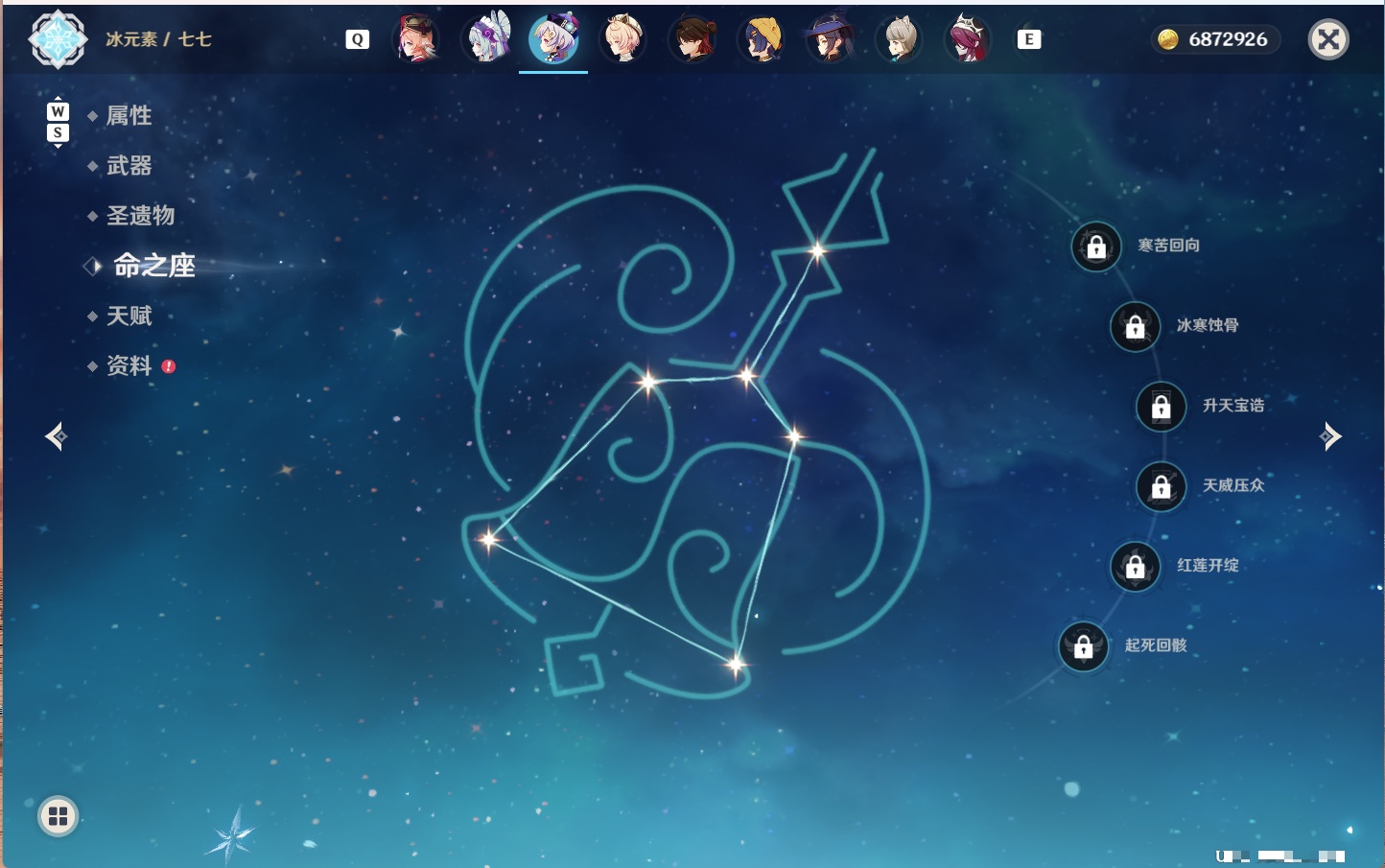Select the character portrait with dark witch hat
This screenshot has height=868, width=1385.
coord(831,39)
